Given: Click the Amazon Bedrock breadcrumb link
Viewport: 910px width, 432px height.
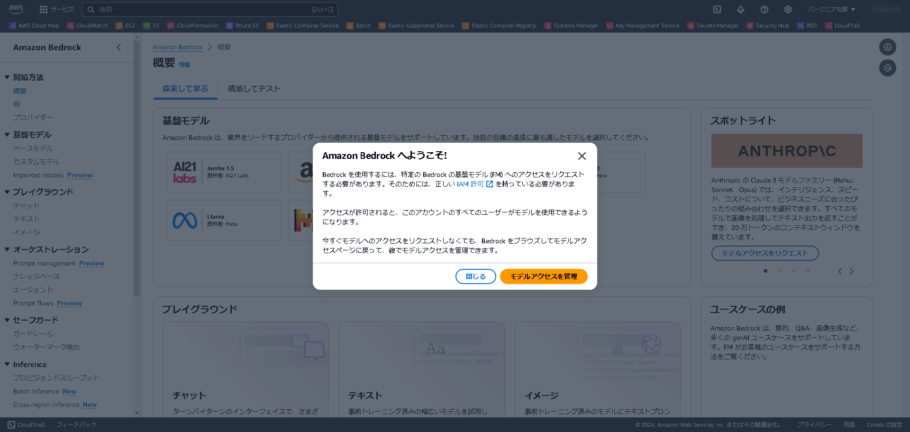Looking at the screenshot, I should [178, 47].
